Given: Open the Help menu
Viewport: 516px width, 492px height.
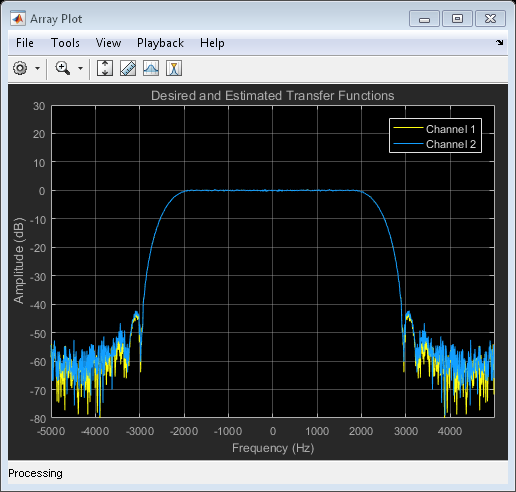Looking at the screenshot, I should [212, 43].
